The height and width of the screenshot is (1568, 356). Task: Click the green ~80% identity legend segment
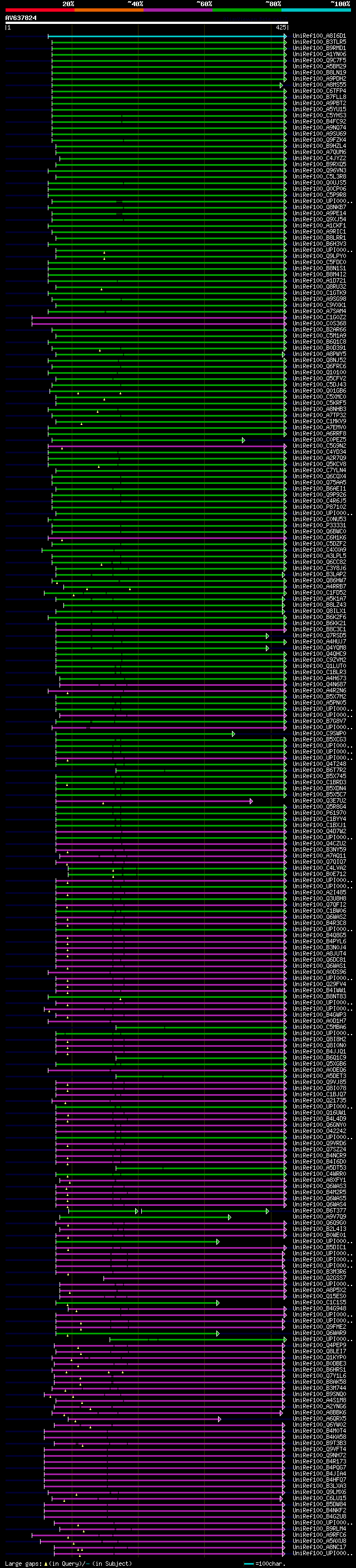point(247,11)
